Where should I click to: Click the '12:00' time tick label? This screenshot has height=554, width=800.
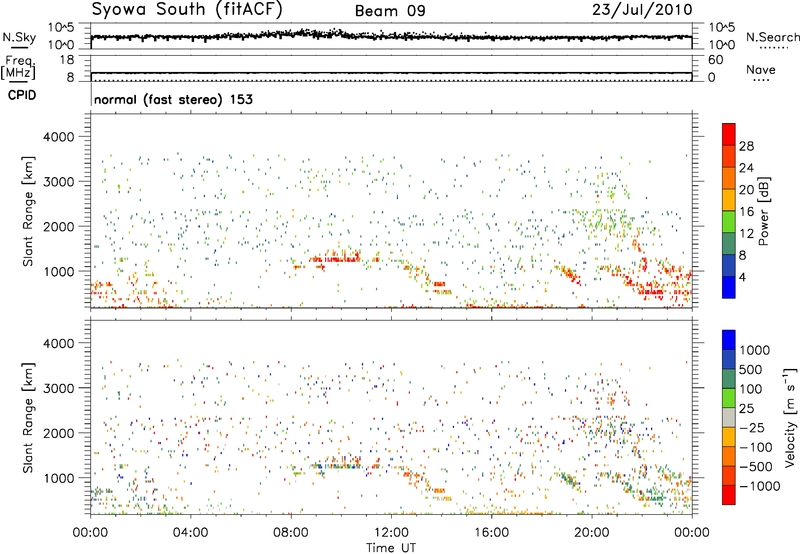point(391,533)
